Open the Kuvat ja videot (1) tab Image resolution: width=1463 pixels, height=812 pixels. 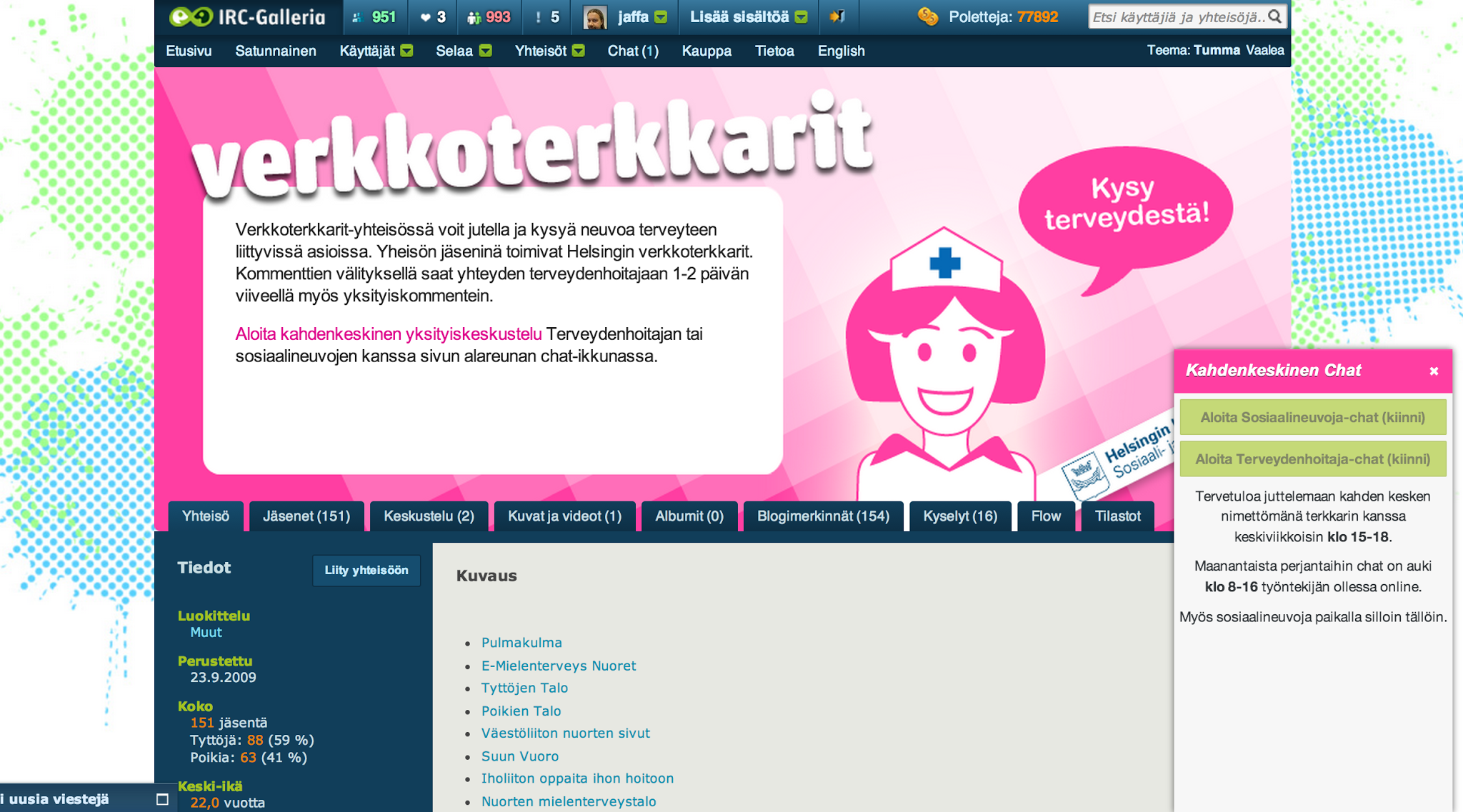pos(564,516)
